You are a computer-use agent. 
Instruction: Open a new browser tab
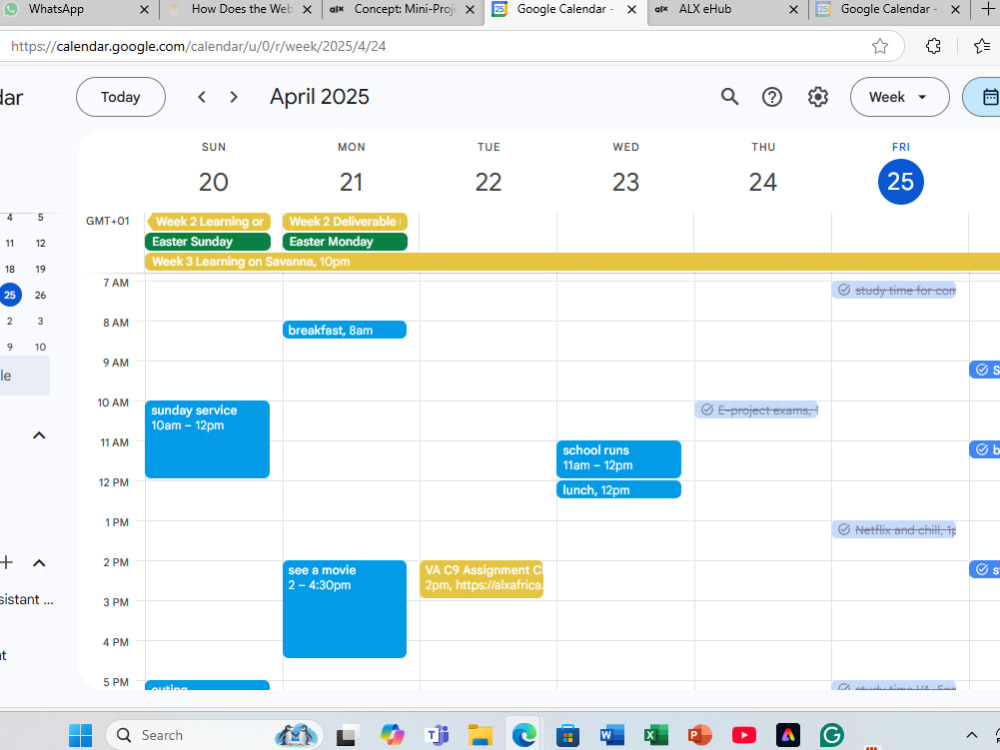tap(987, 9)
